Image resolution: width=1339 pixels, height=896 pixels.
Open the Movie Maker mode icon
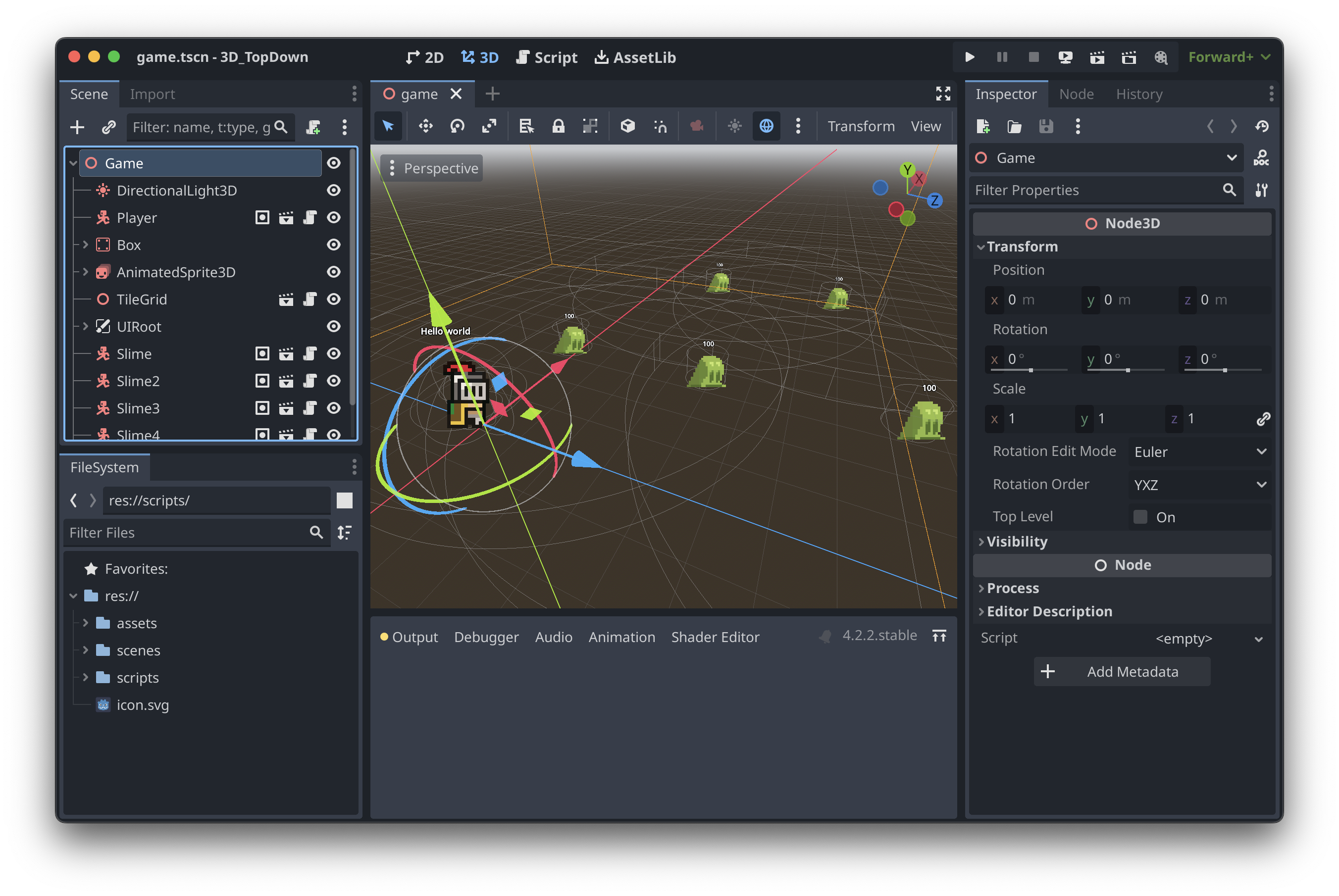coord(1161,57)
